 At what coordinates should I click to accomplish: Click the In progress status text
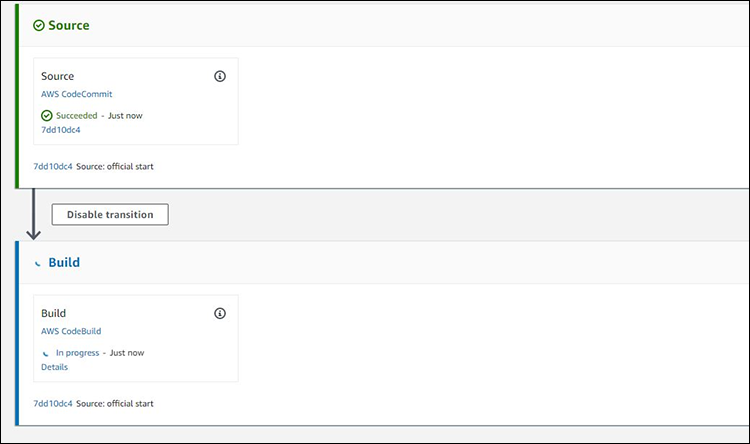pyautogui.click(x=77, y=353)
